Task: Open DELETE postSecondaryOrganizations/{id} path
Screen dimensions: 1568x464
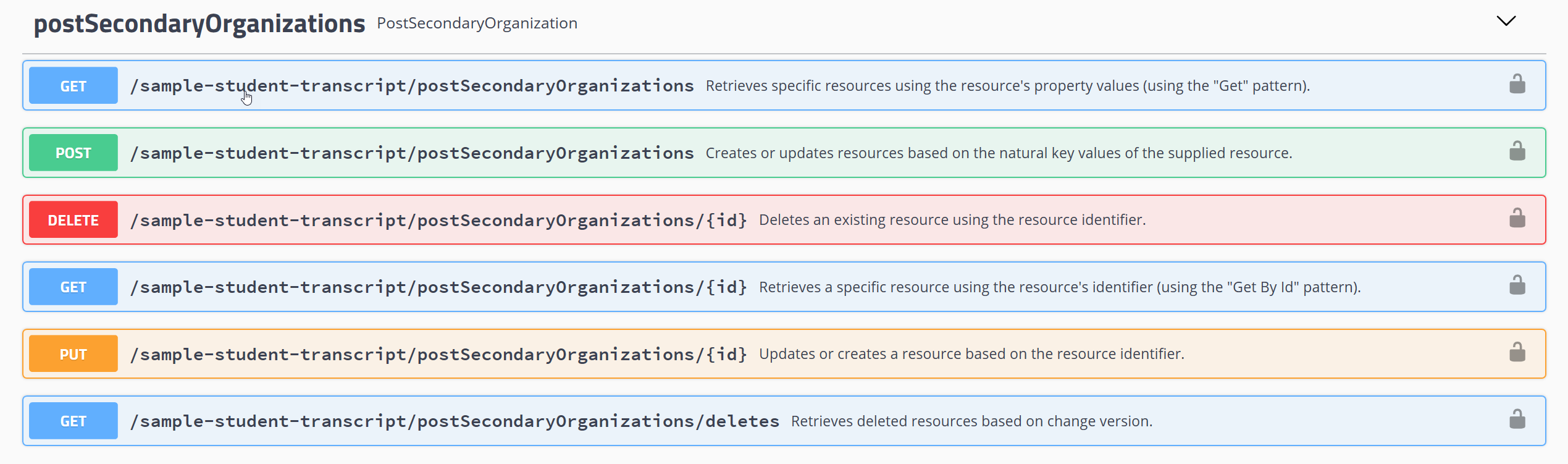Action: click(x=438, y=220)
